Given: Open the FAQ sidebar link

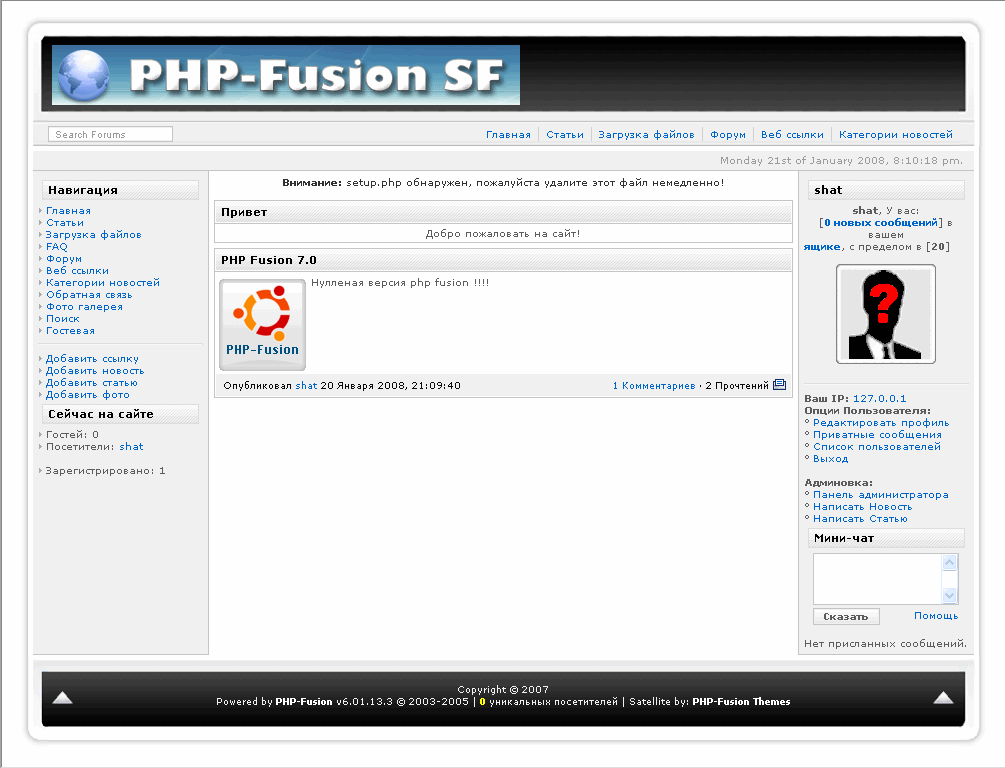Looking at the screenshot, I should (56, 247).
